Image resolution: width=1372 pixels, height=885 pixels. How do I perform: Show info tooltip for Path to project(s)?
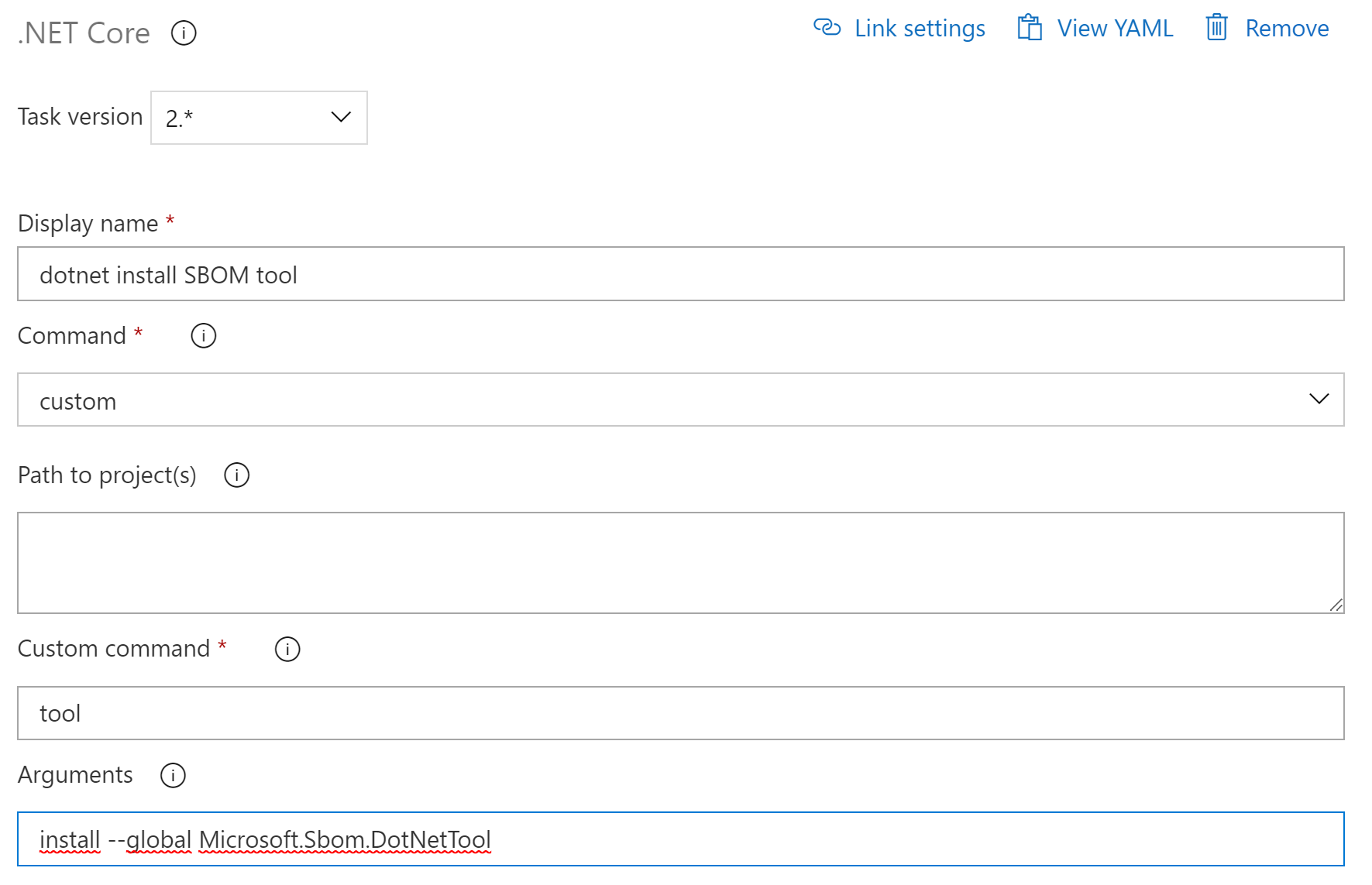[x=237, y=475]
